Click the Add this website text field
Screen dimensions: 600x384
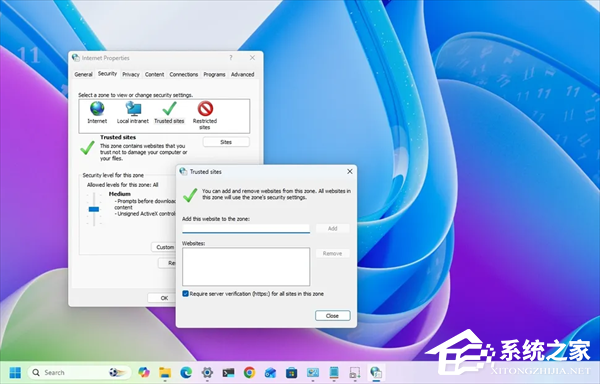pyautogui.click(x=246, y=229)
